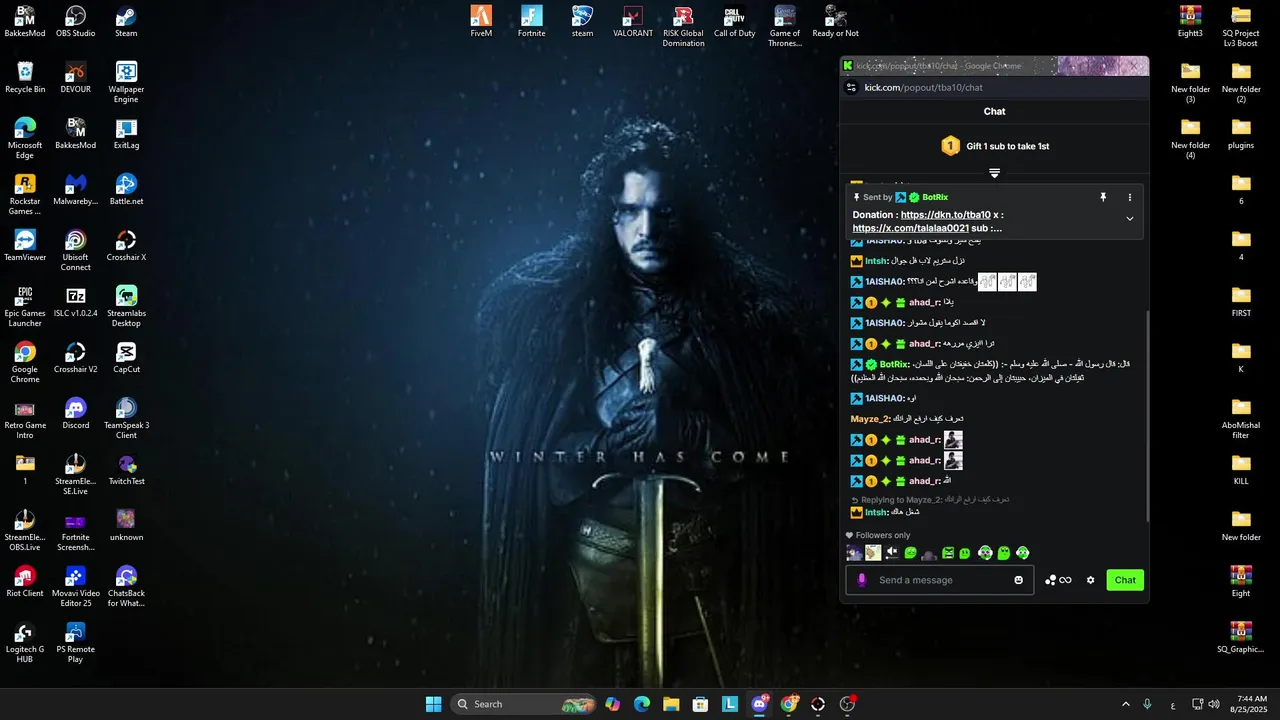Open the OBS Studio desktop shortcut
The image size is (1280, 720).
pos(76,22)
